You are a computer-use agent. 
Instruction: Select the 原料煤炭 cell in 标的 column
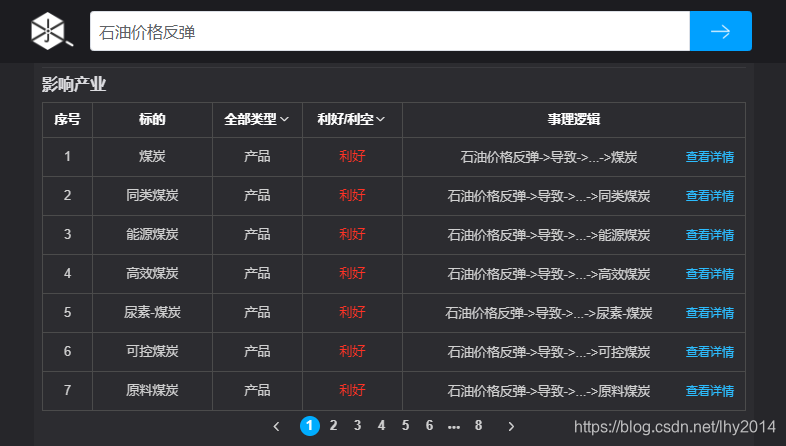tap(152, 391)
